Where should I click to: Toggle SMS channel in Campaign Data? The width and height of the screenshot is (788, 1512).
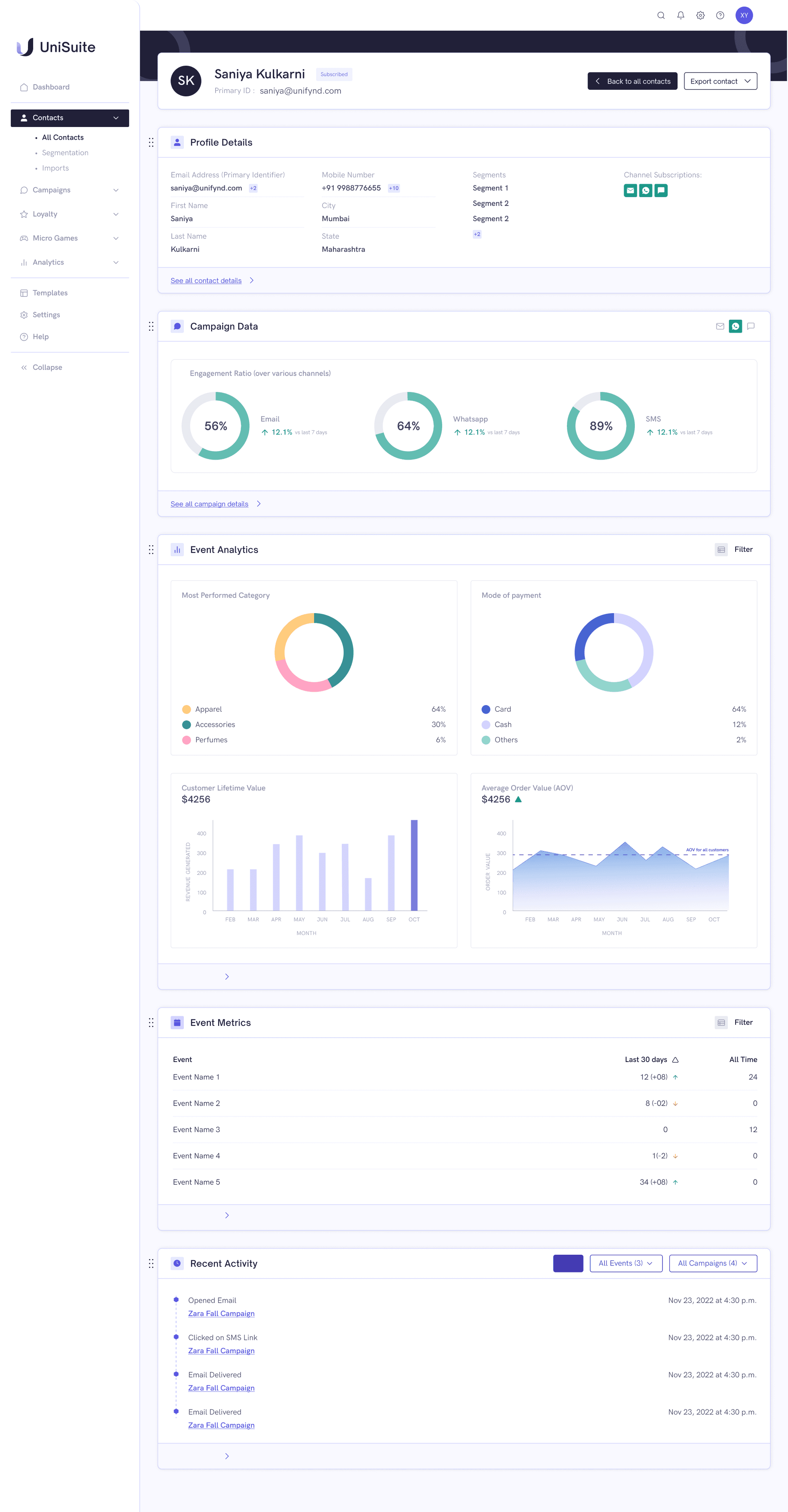(750, 326)
